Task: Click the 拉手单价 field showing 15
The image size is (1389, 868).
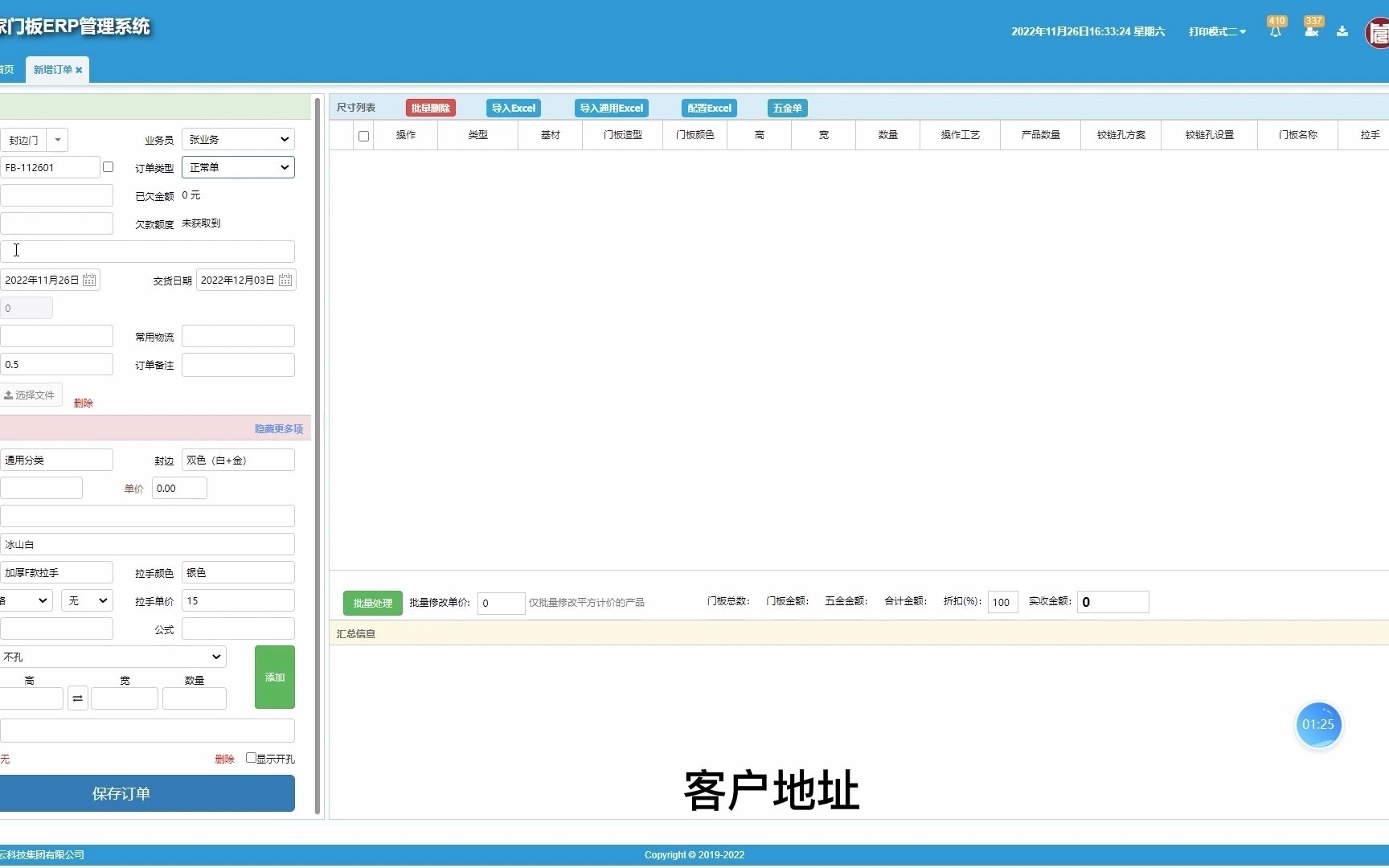Action: (x=238, y=600)
